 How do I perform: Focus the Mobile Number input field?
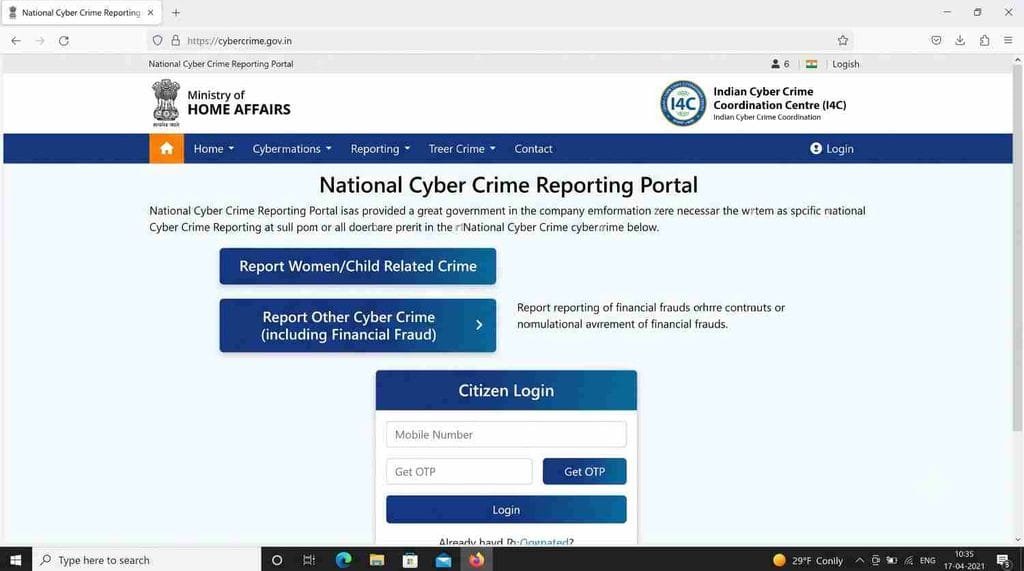[506, 434]
